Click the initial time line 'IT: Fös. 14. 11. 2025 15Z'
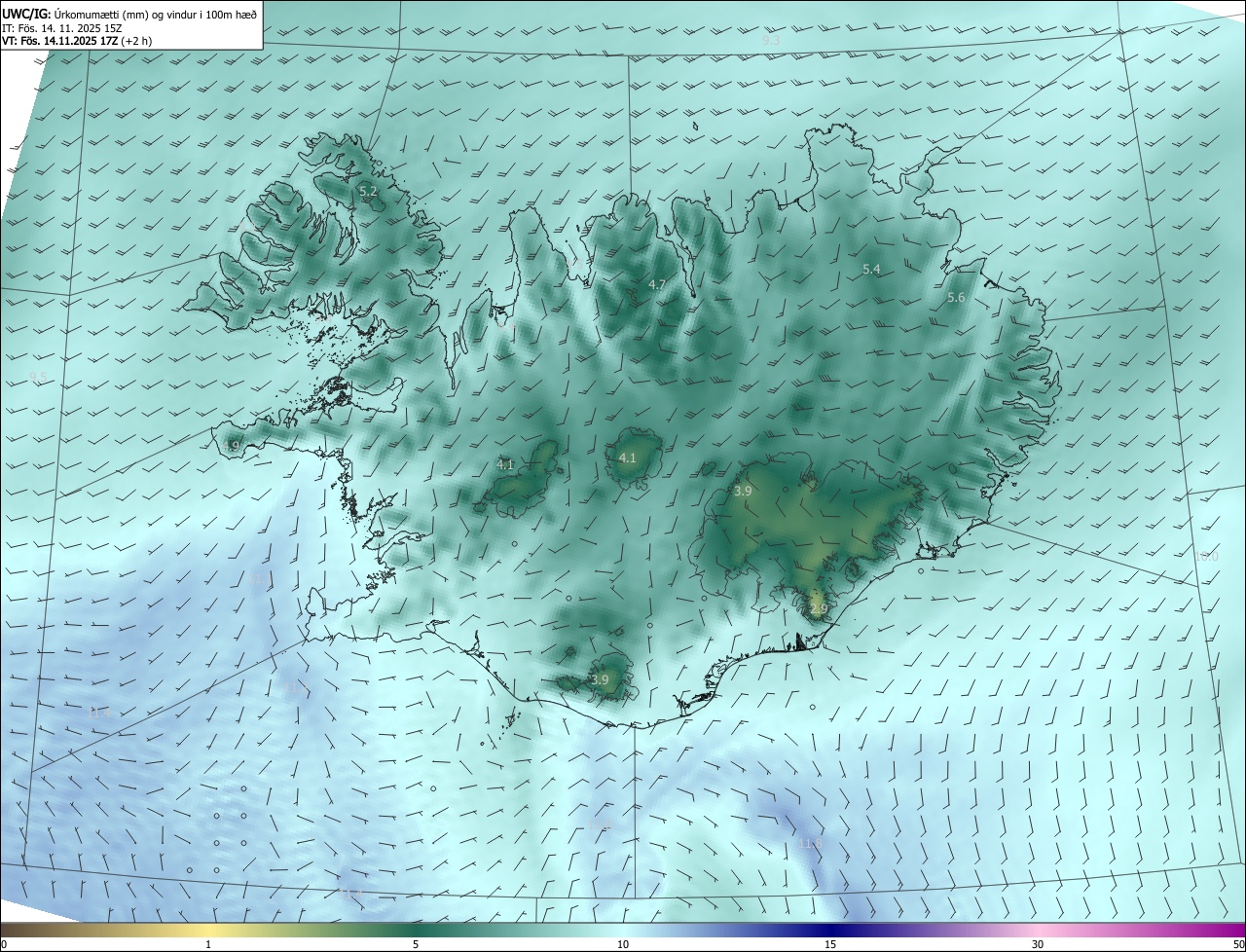The image size is (1246, 952). coord(61,28)
